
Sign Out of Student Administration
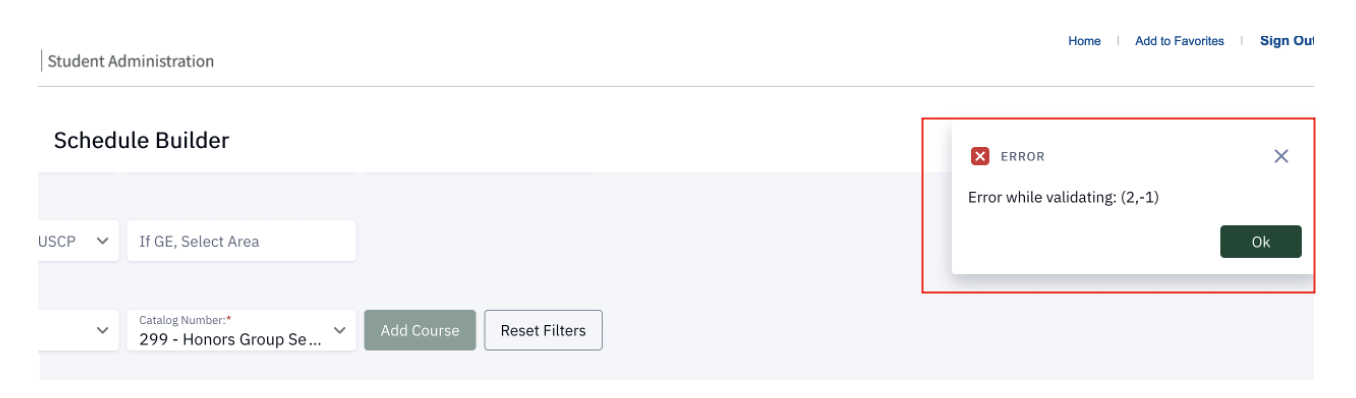pyautogui.click(x=1287, y=41)
